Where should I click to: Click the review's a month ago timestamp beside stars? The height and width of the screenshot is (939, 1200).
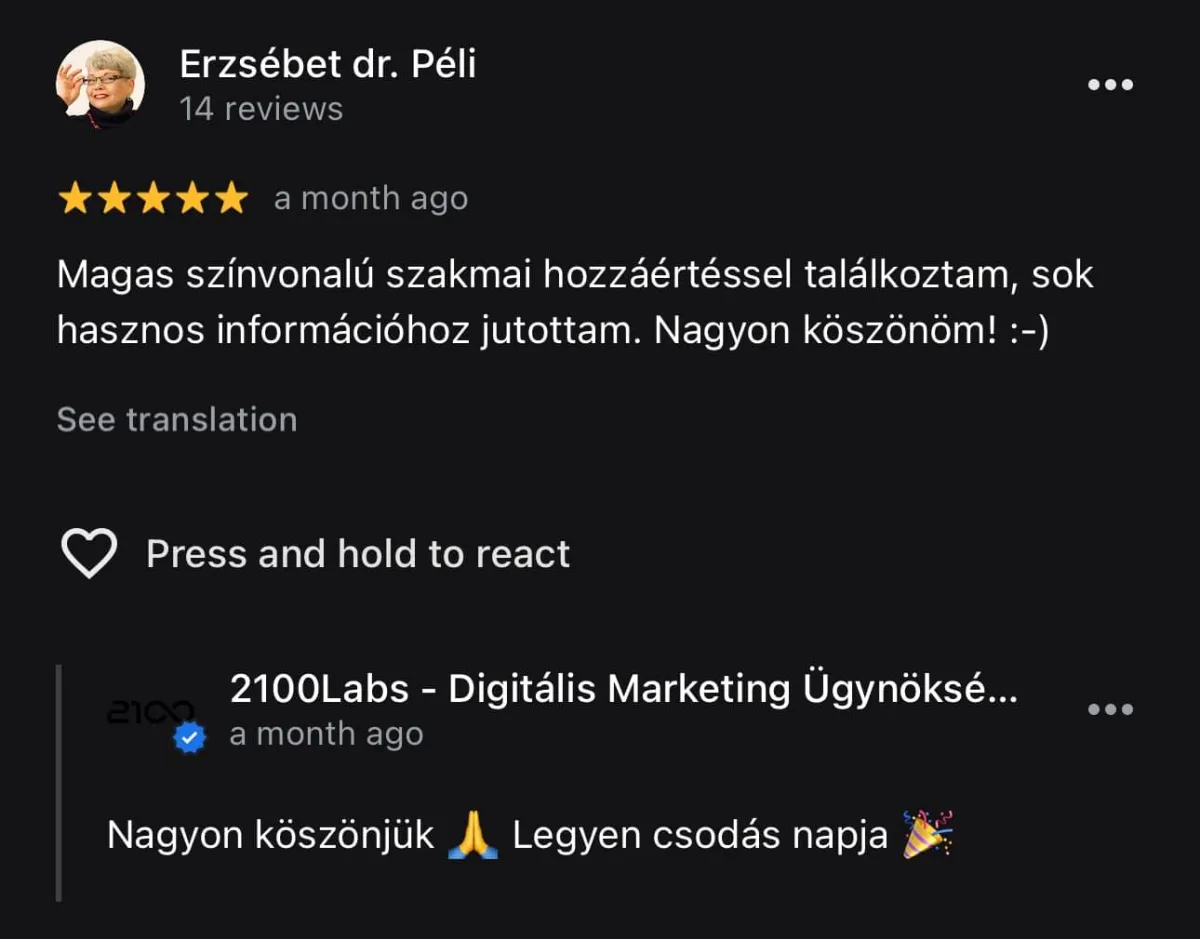371,199
